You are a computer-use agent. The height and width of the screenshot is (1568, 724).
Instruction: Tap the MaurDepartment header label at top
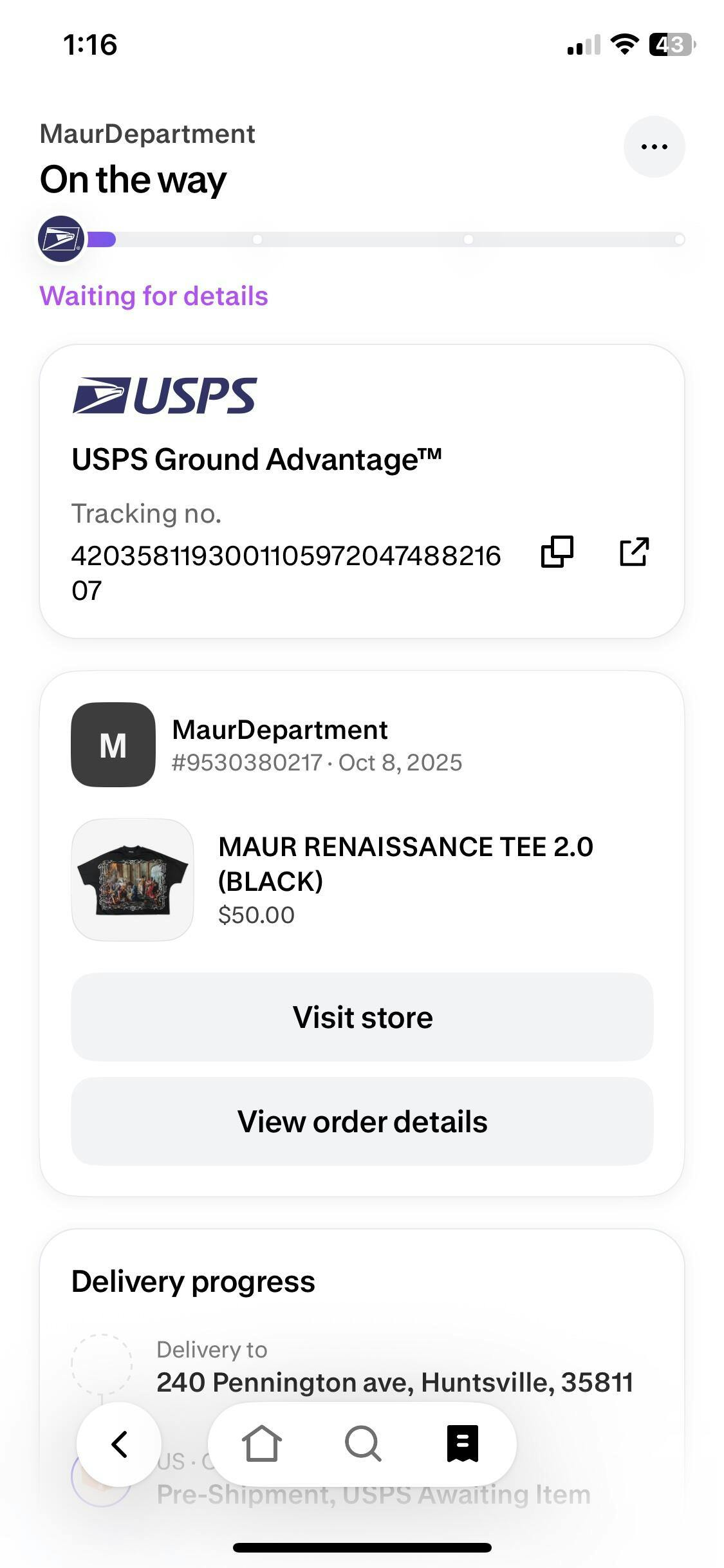(147, 134)
